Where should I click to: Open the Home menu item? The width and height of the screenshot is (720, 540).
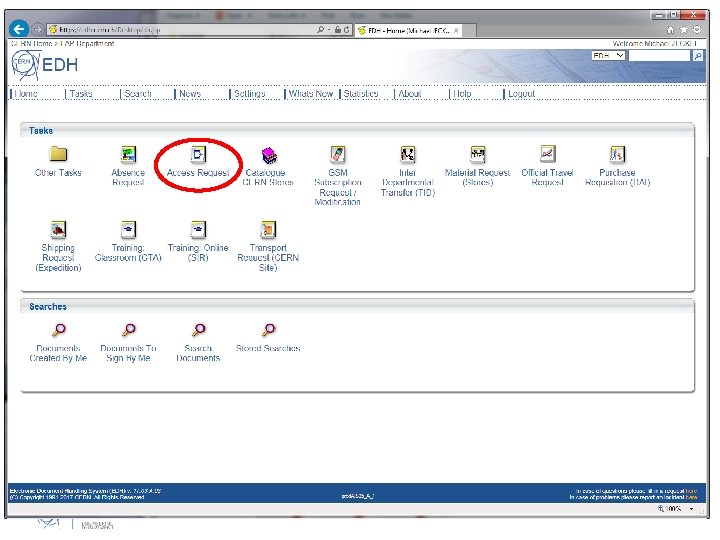click(x=26, y=94)
